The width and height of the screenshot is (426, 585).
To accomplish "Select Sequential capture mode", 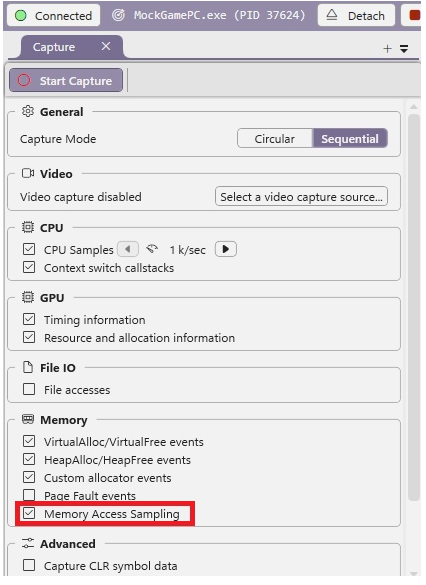I will click(x=350, y=139).
